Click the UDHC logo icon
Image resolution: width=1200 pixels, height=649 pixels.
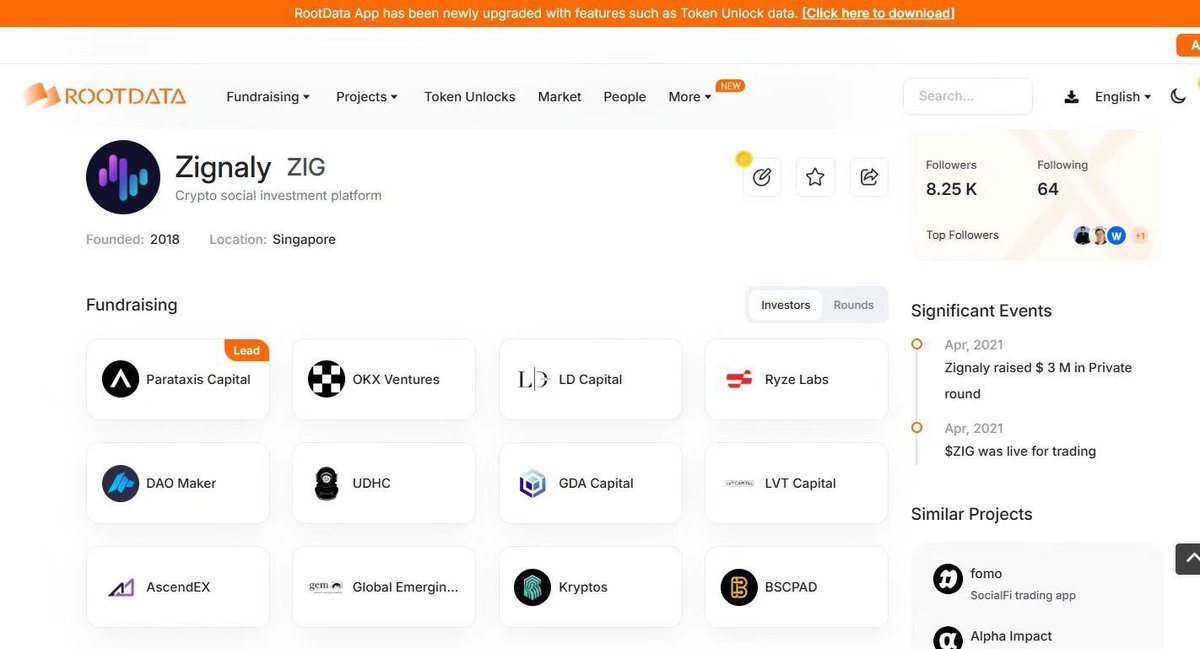click(327, 483)
